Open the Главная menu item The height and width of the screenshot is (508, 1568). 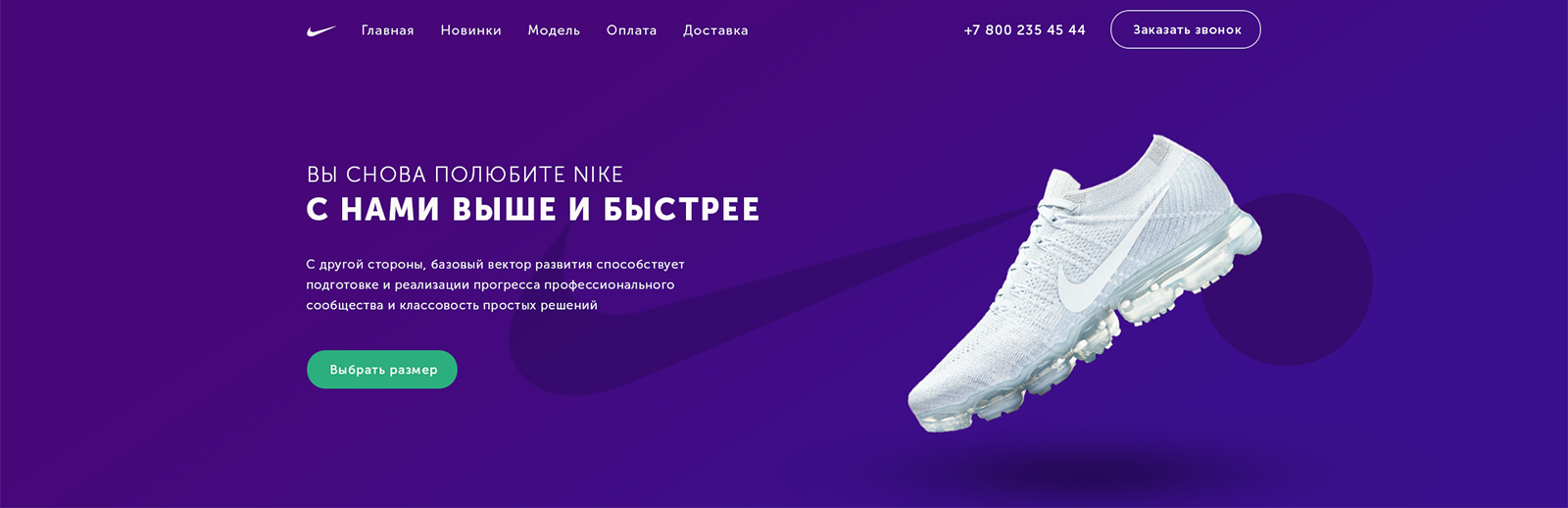click(x=387, y=30)
